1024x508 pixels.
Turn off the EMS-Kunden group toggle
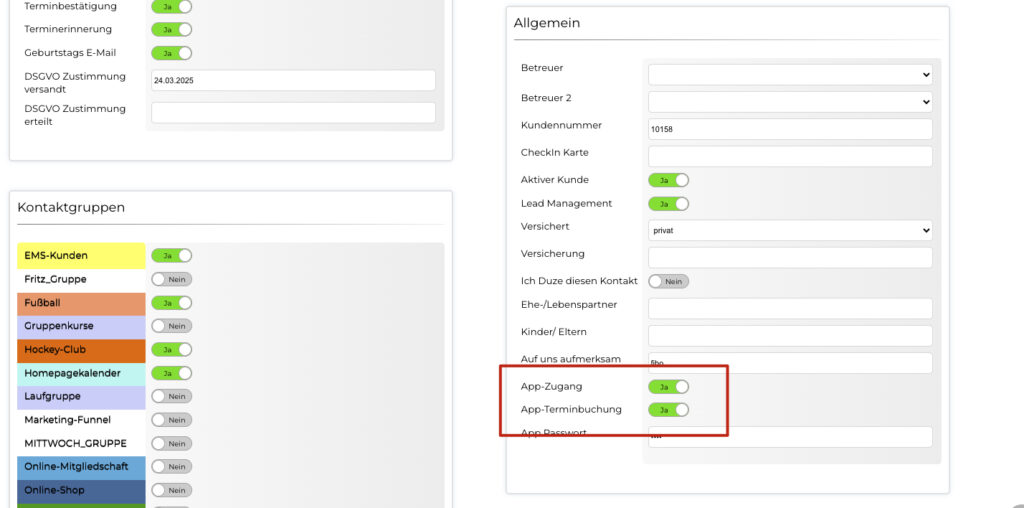point(171,256)
